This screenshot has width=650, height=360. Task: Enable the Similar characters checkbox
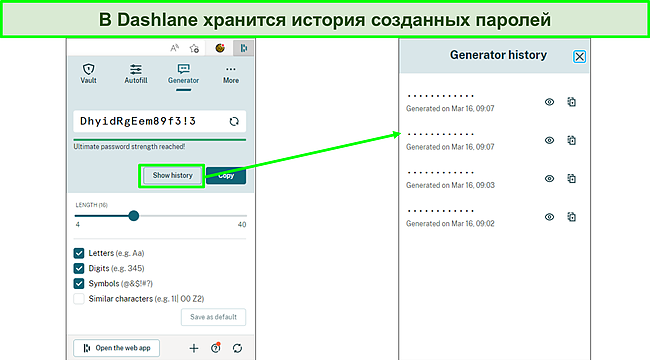coord(79,299)
